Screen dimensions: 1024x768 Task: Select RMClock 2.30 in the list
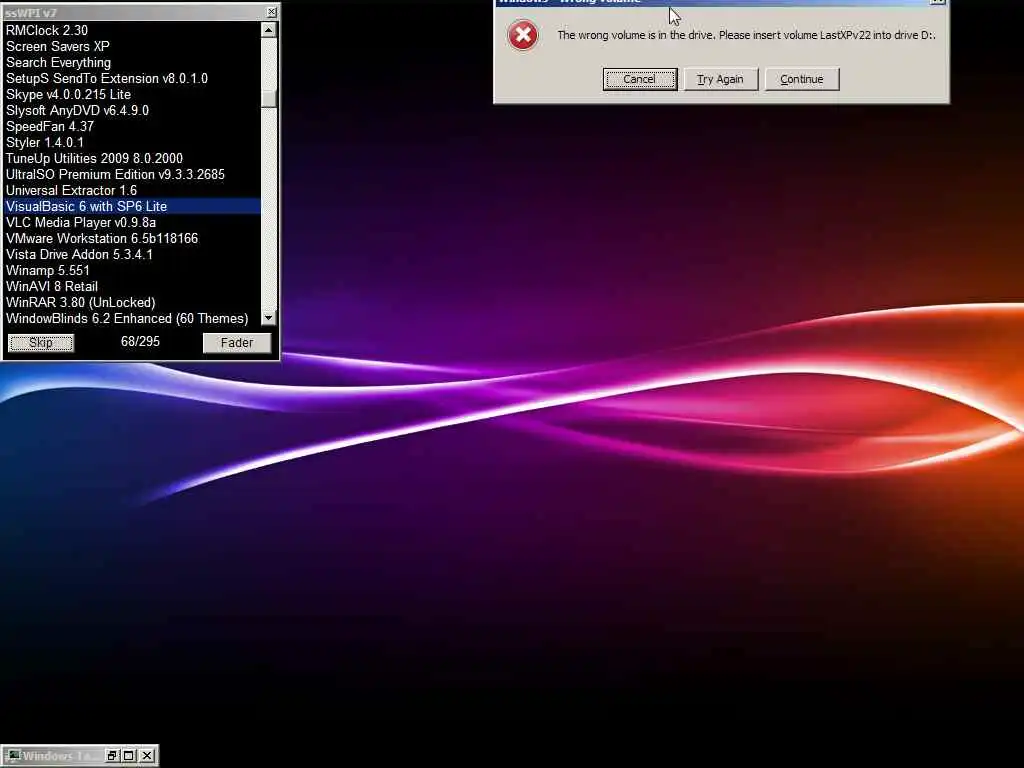coord(133,30)
